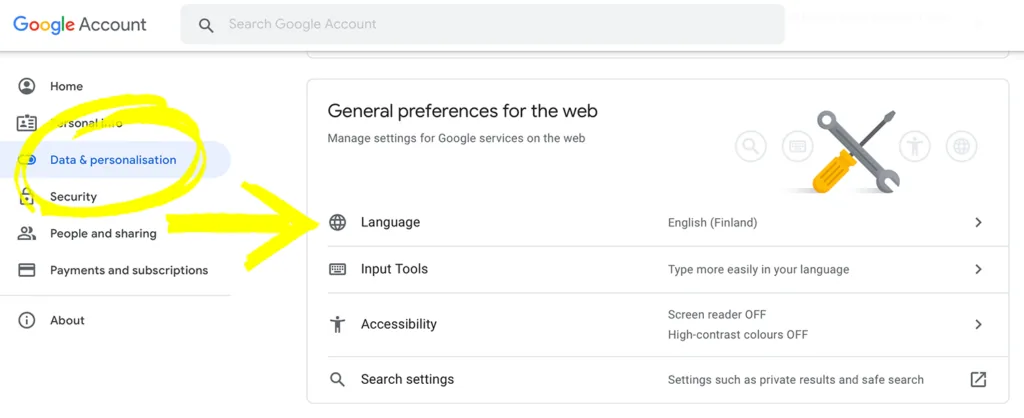Screen dimensions: 1024x418
Task: Click the Payments credit card icon
Action: pyautogui.click(x=27, y=270)
